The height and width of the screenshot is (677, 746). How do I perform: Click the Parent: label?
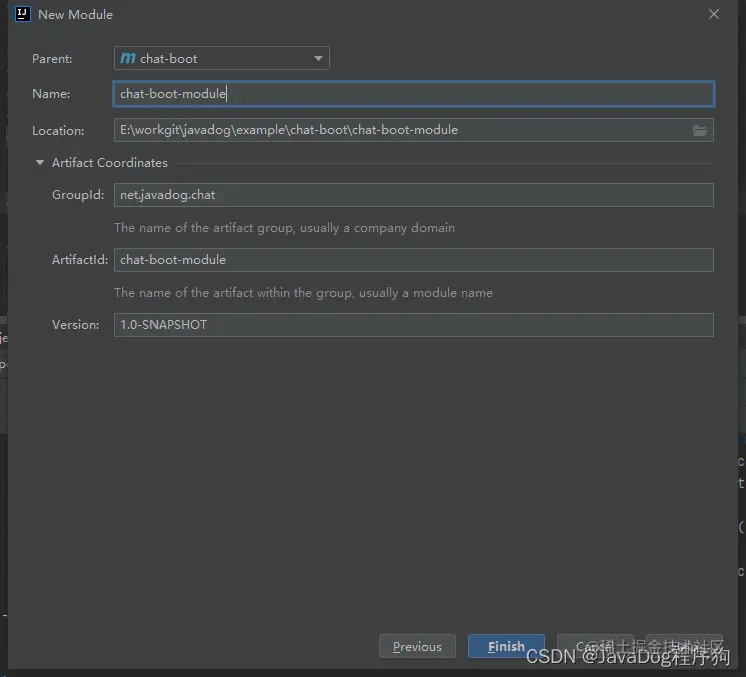[52, 59]
